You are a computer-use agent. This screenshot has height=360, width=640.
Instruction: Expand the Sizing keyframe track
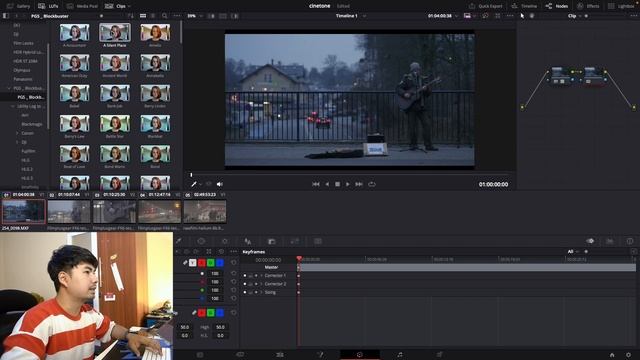[x=261, y=293]
